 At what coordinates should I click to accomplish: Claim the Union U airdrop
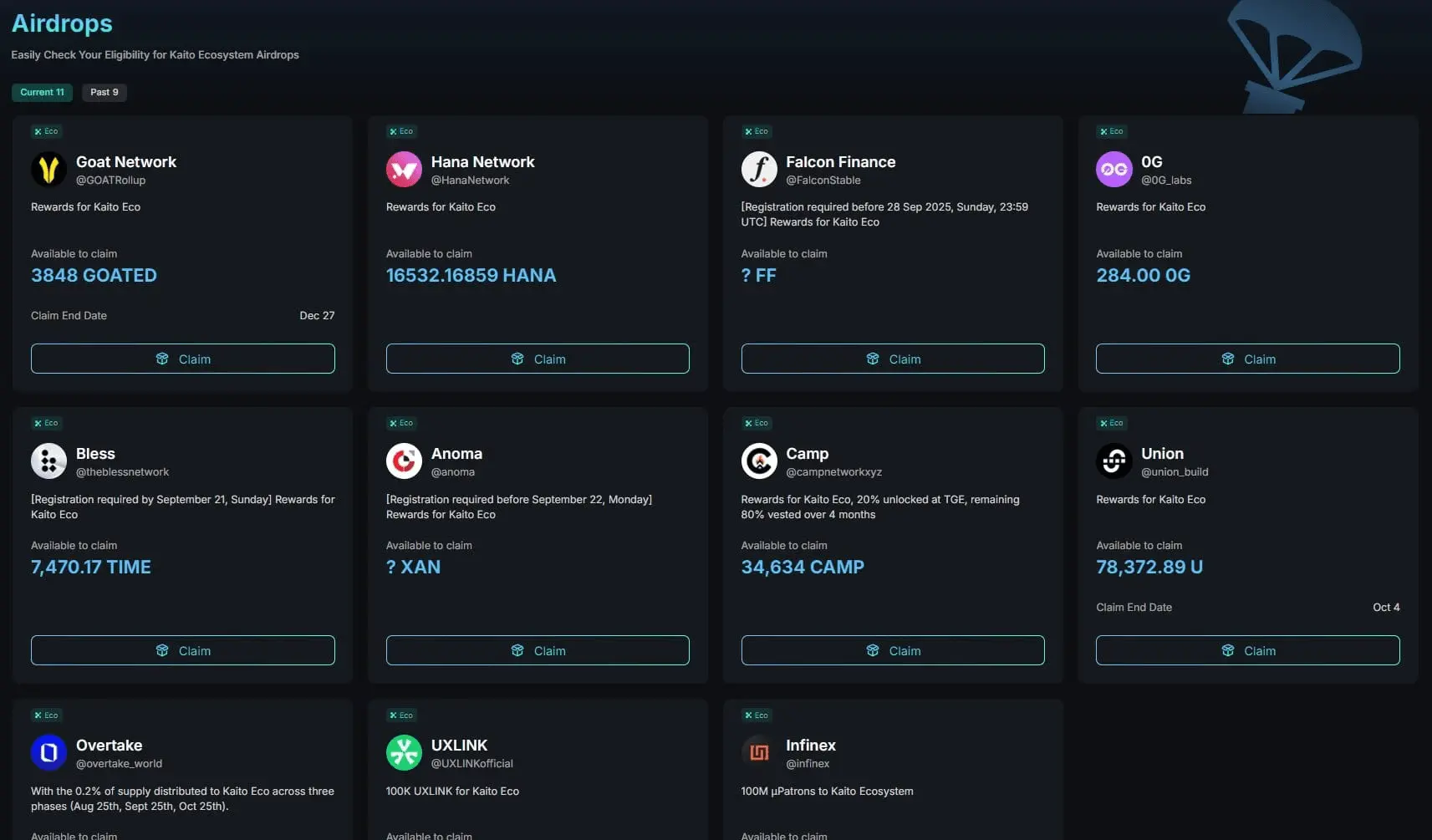coord(1248,650)
